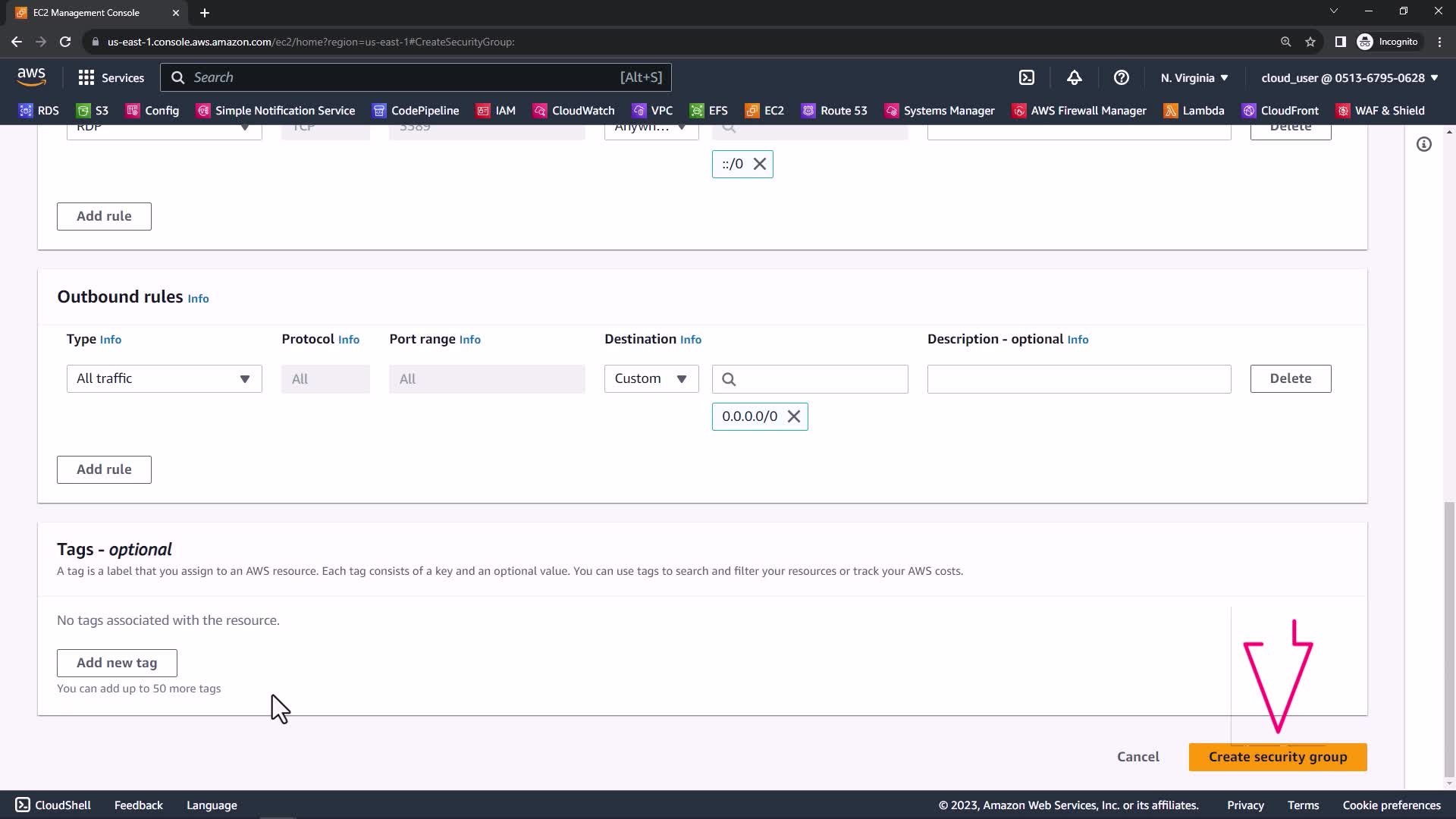Screen dimensions: 1456x819
Task: Open the Services grid menu
Action: point(111,77)
